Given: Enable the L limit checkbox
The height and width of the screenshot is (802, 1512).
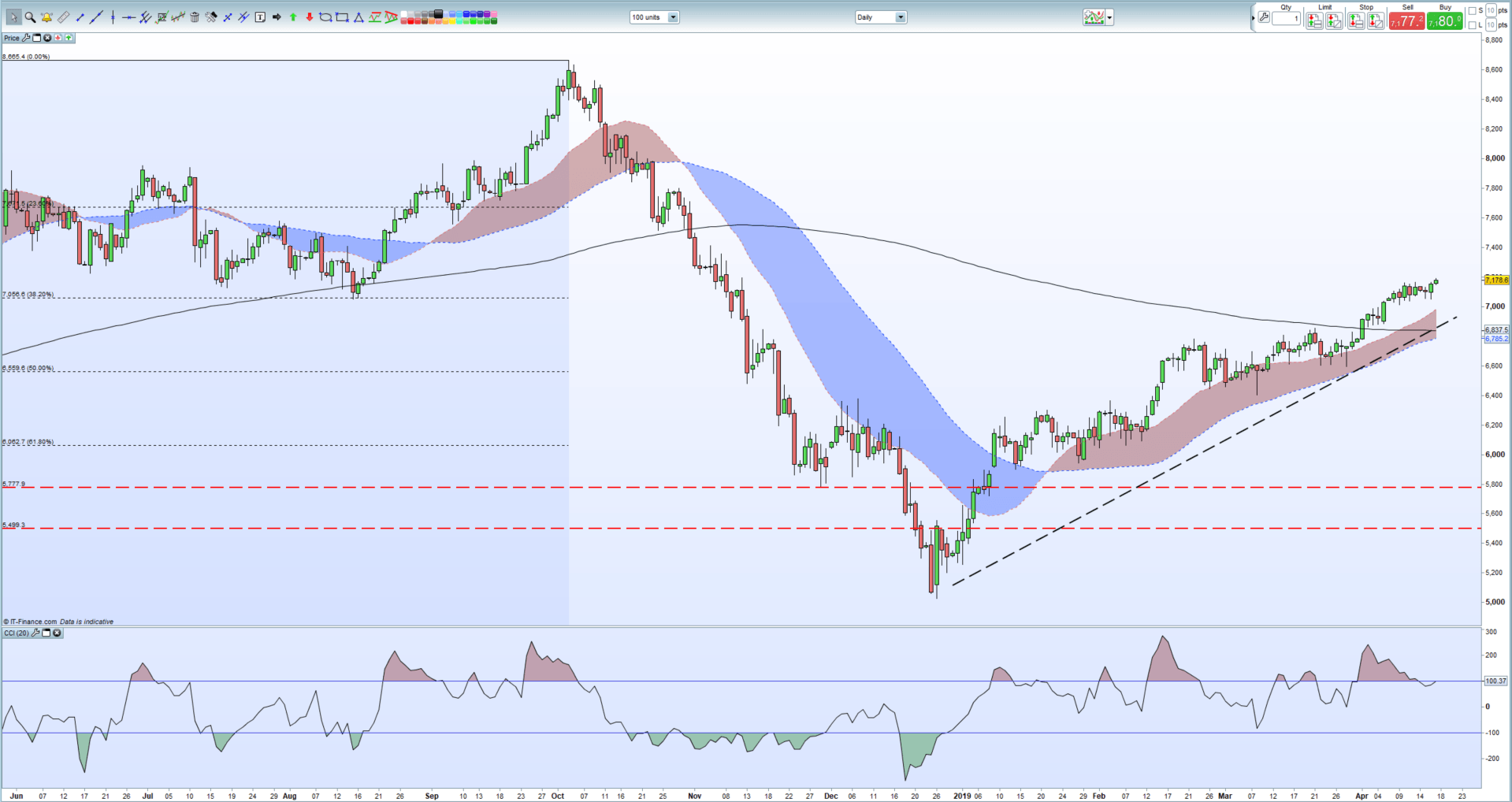Looking at the screenshot, I should tap(1473, 25).
